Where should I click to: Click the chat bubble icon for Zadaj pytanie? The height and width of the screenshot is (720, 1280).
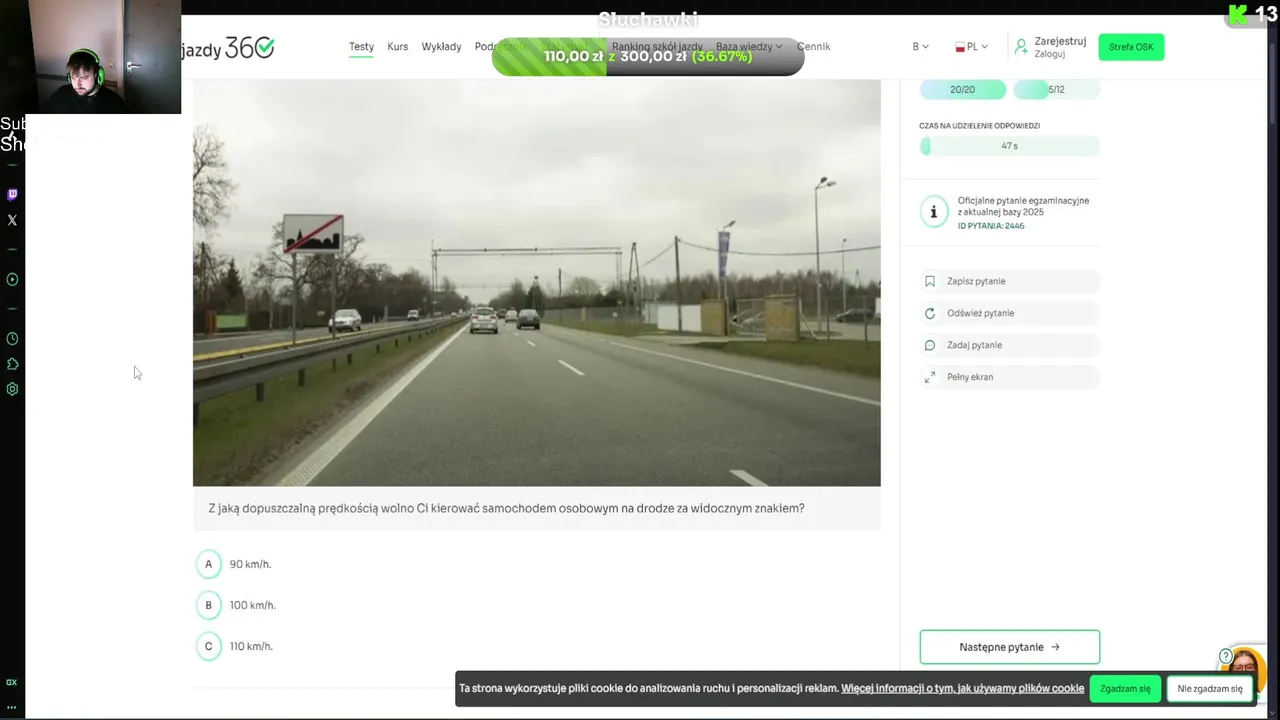(930, 345)
